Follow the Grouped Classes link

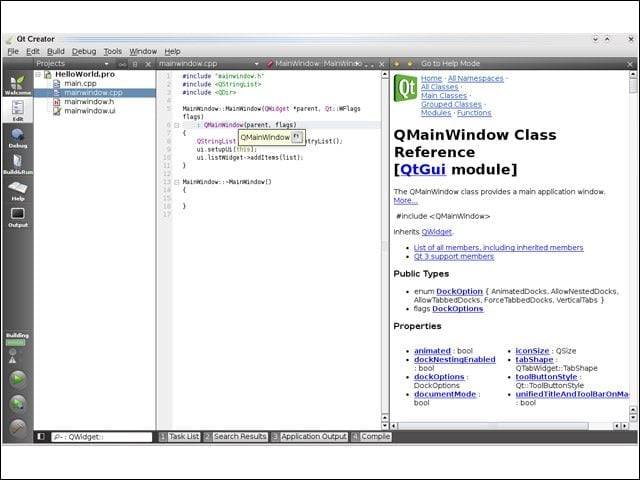[451, 104]
